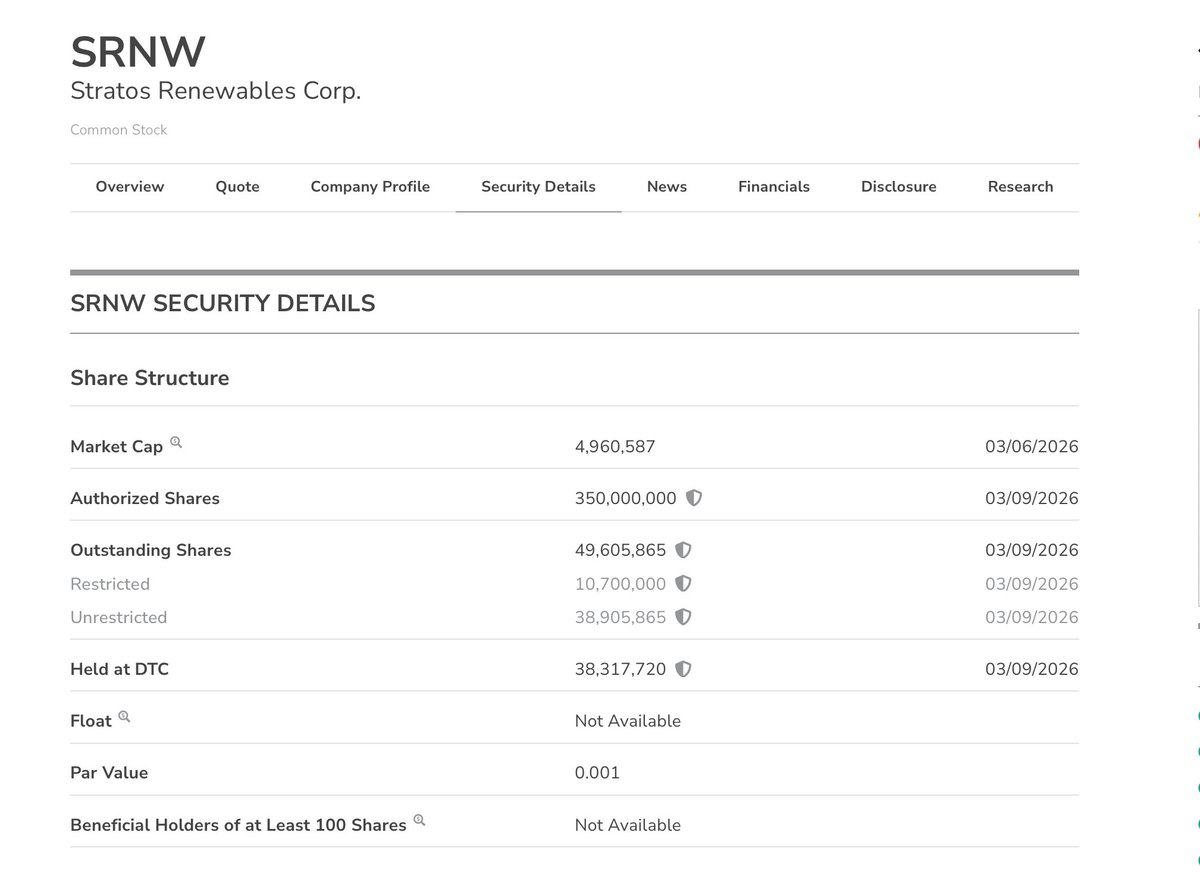Click the Unrestricted row label
The image size is (1200, 876).
click(x=119, y=617)
